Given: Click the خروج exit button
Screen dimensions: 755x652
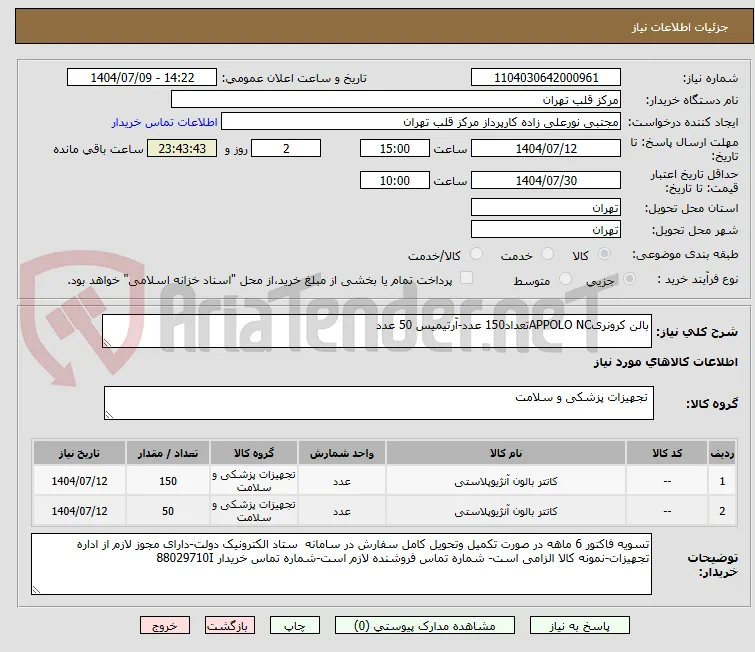Looking at the screenshot, I should pos(165,626).
